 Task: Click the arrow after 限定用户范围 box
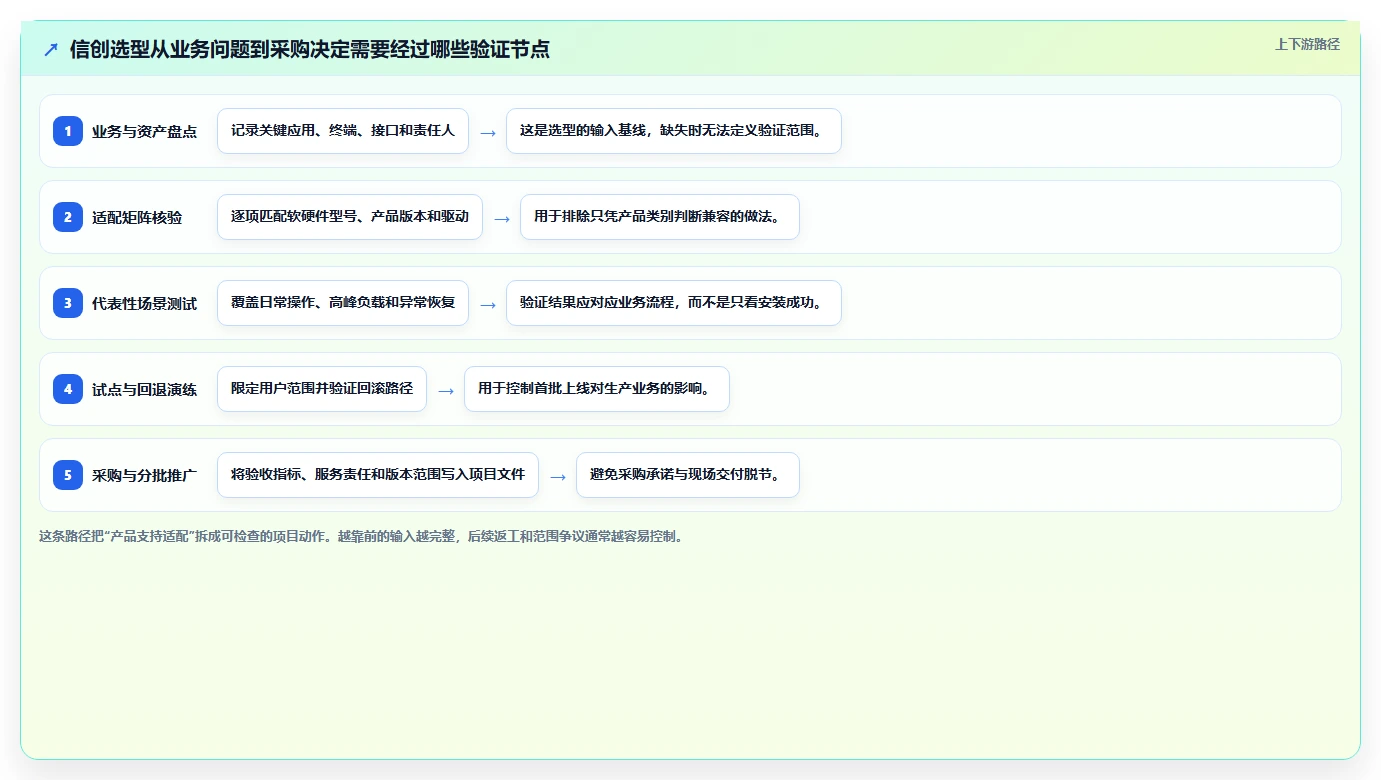446,390
